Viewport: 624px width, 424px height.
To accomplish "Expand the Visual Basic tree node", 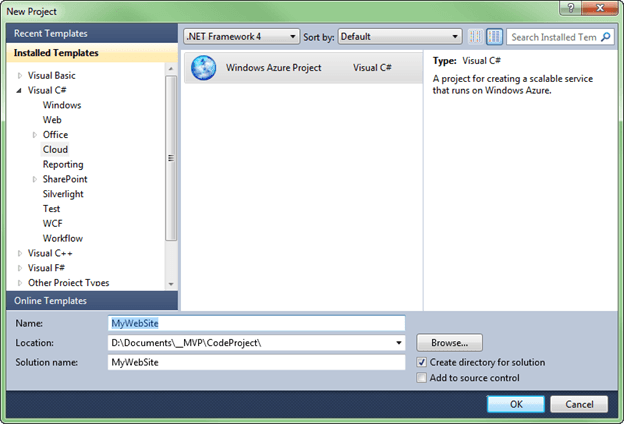I will pos(19,75).
